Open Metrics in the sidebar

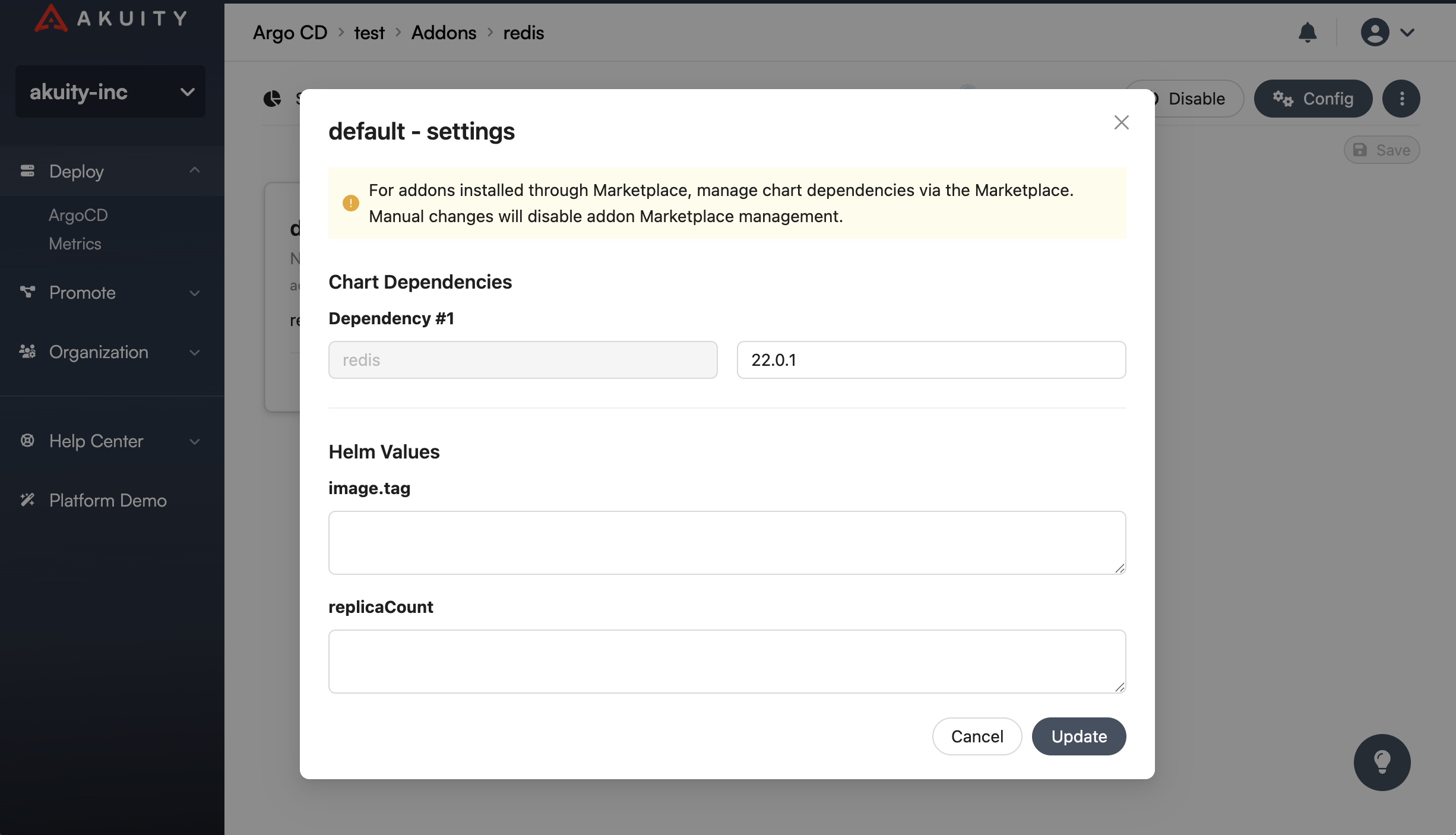(x=75, y=243)
